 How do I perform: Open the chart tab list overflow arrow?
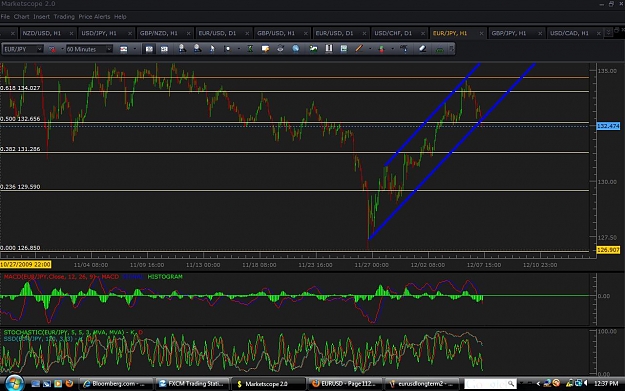[608, 32]
